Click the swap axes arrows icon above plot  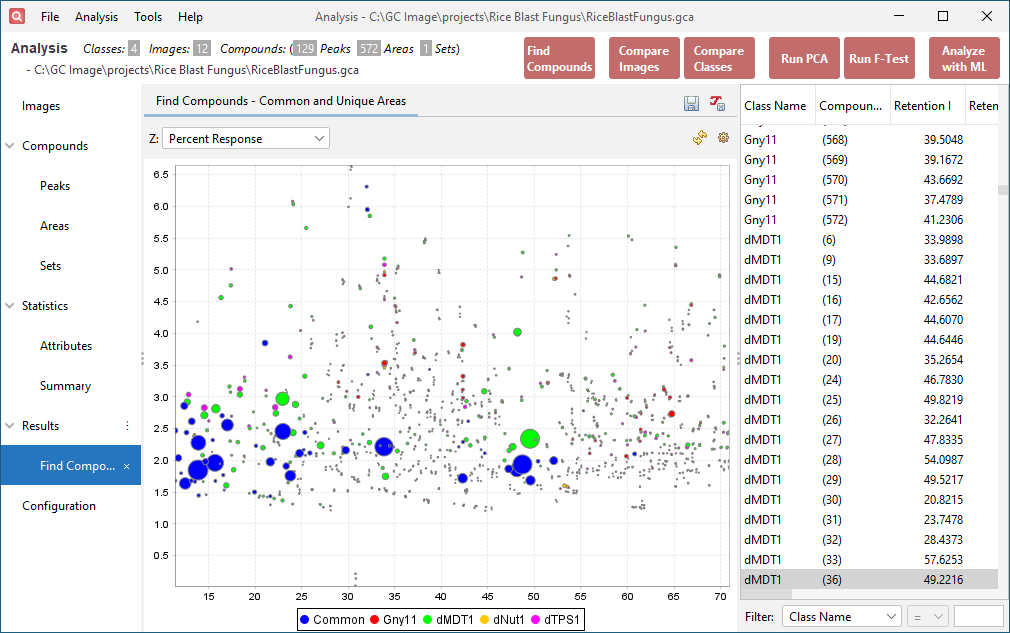(700, 137)
